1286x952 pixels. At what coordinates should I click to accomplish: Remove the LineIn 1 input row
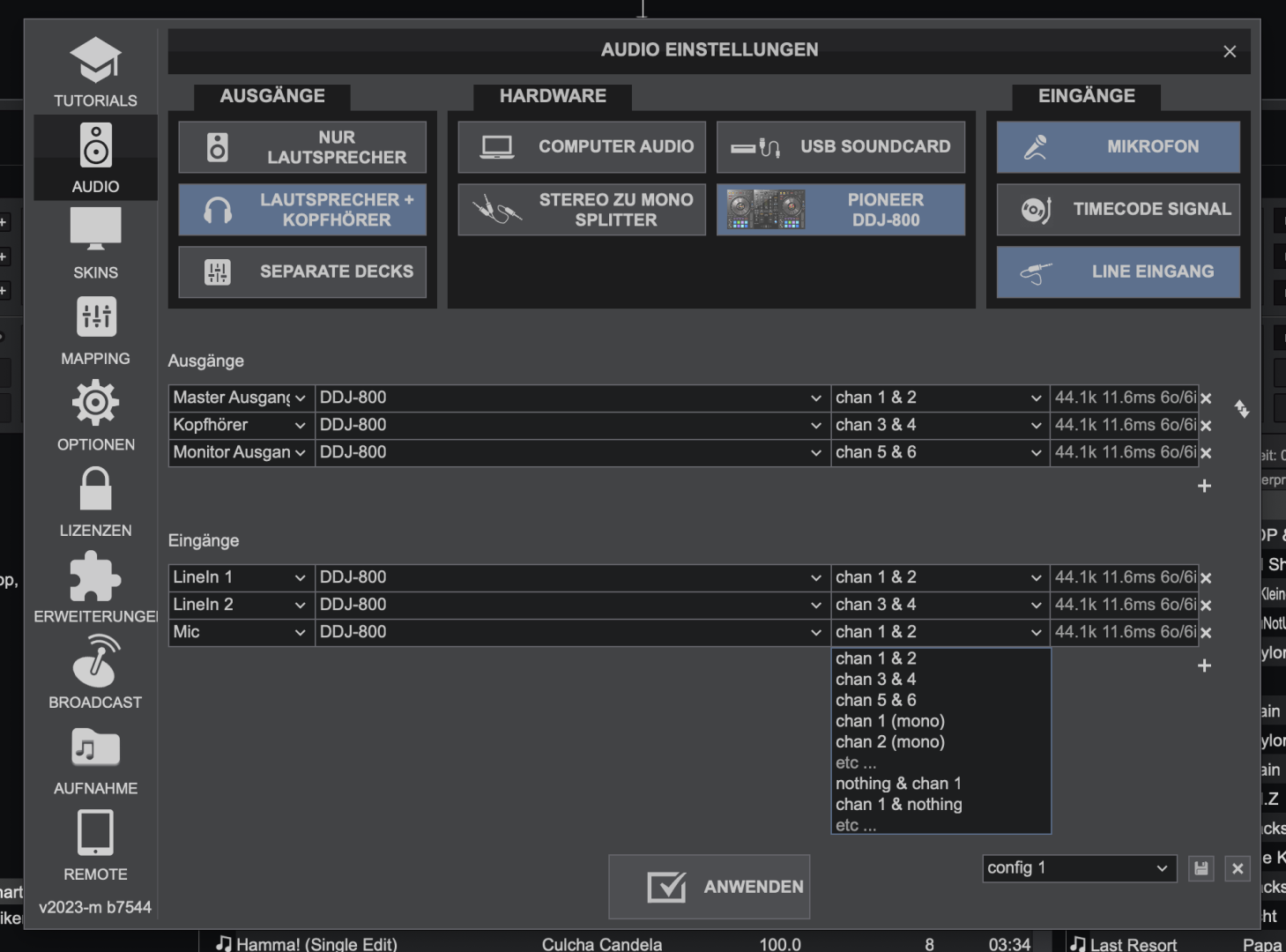point(1206,578)
